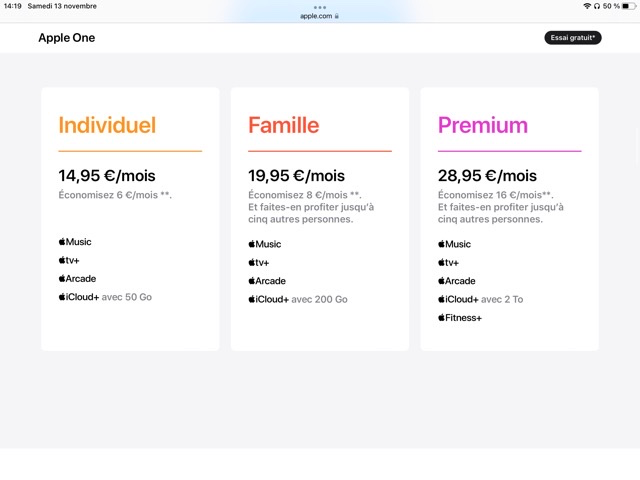
Task: Select Apple Arcade logo in Famille card
Action: (x=267, y=281)
